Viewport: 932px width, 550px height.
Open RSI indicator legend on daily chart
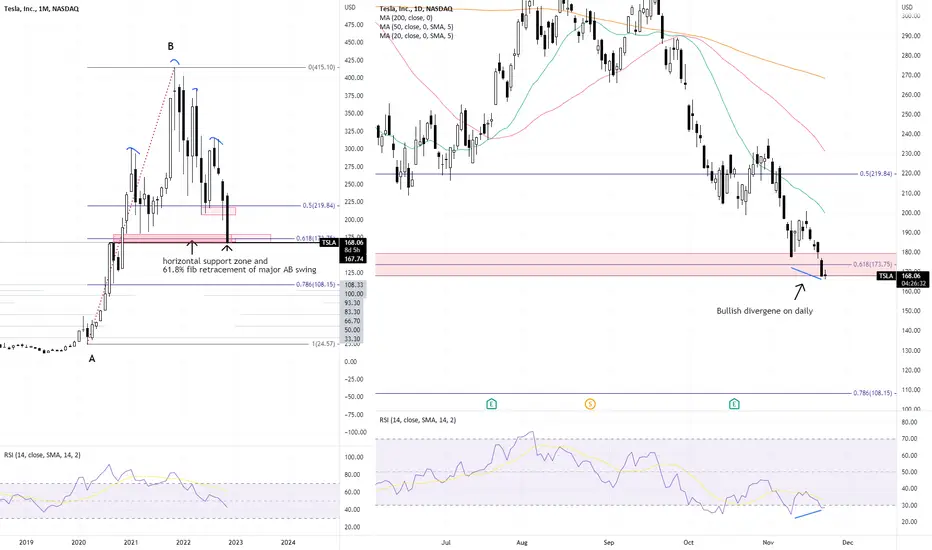[x=418, y=420]
